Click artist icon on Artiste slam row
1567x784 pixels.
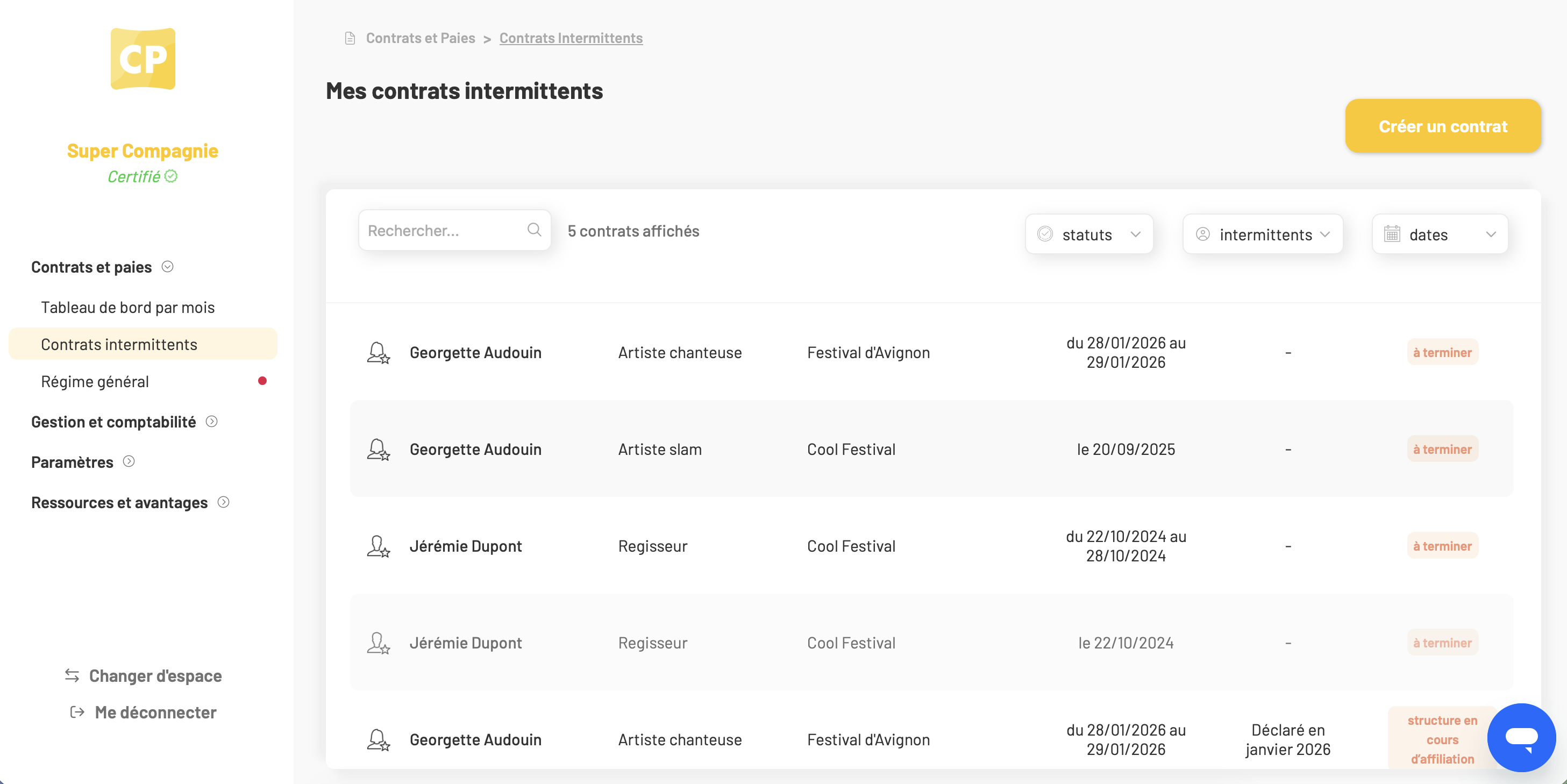[x=379, y=449]
